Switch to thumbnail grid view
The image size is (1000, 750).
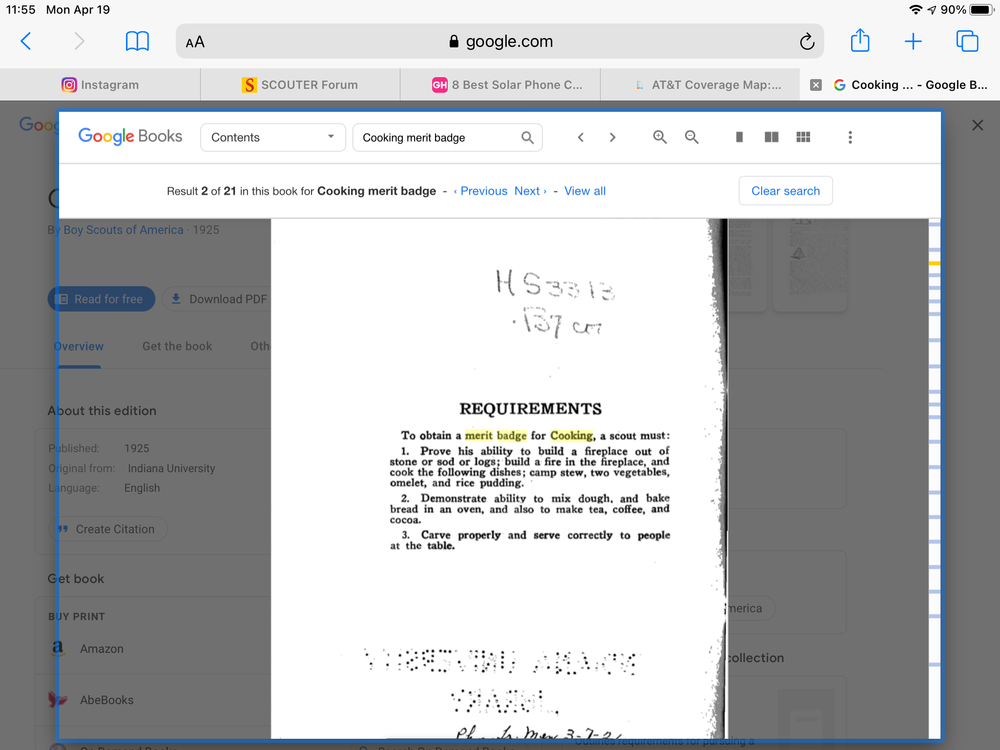[803, 137]
